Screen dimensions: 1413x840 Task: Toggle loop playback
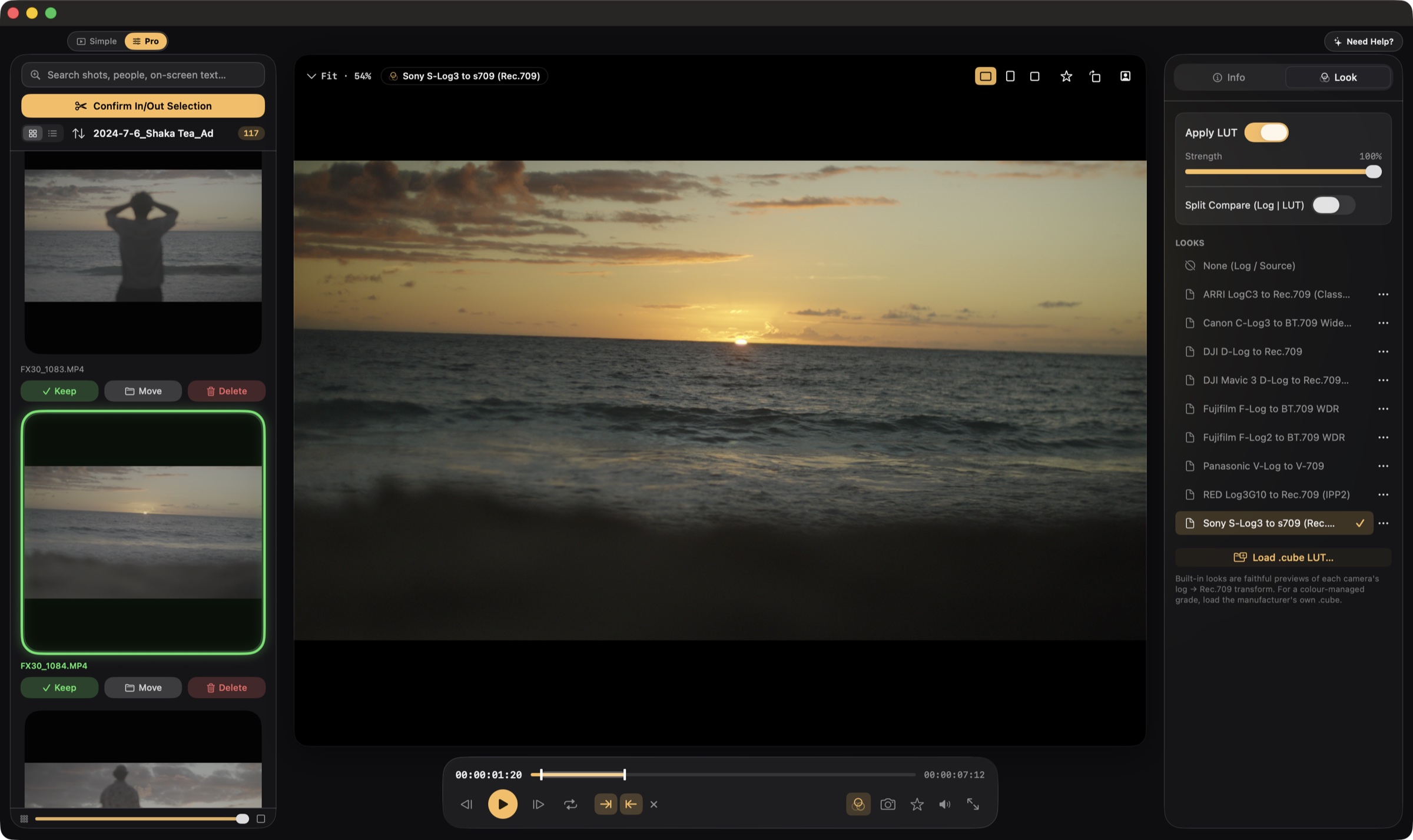(x=570, y=804)
